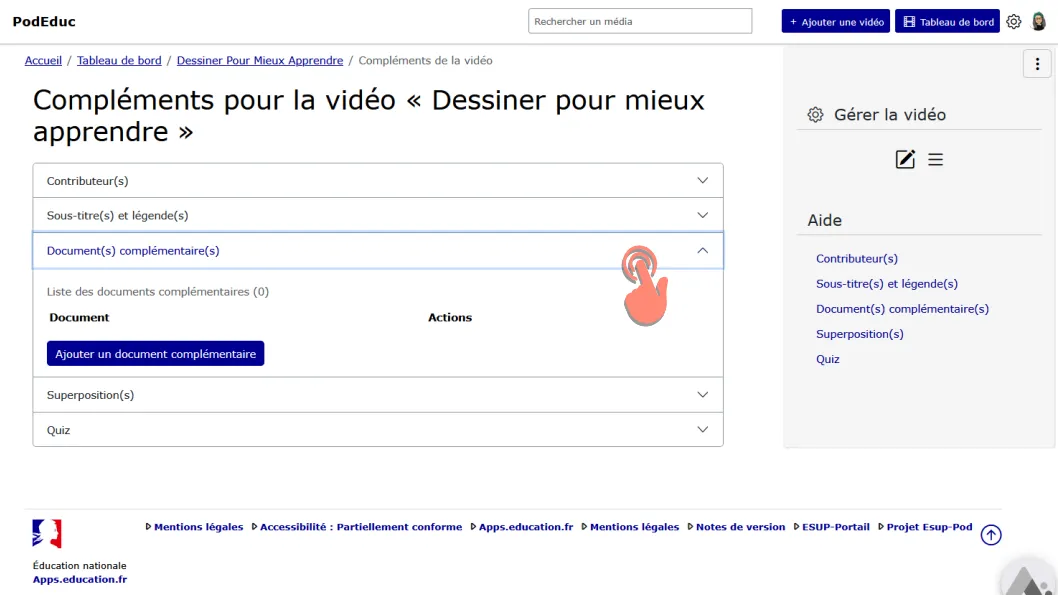Collapse the Document(s) complémentaire(s) section
Screen dimensions: 1058x595
click(x=378, y=250)
